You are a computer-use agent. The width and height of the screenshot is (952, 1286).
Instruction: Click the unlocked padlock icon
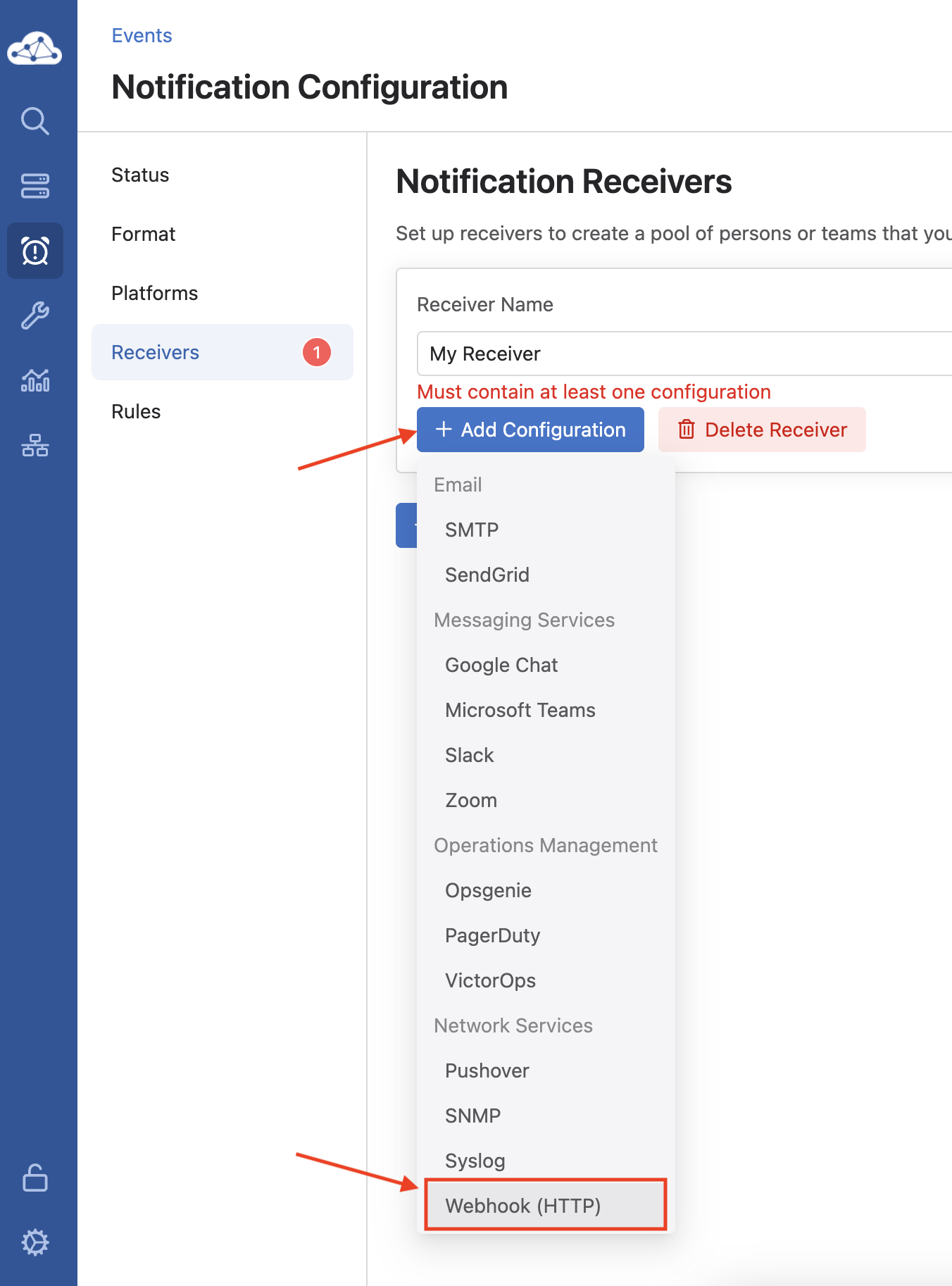click(35, 1178)
